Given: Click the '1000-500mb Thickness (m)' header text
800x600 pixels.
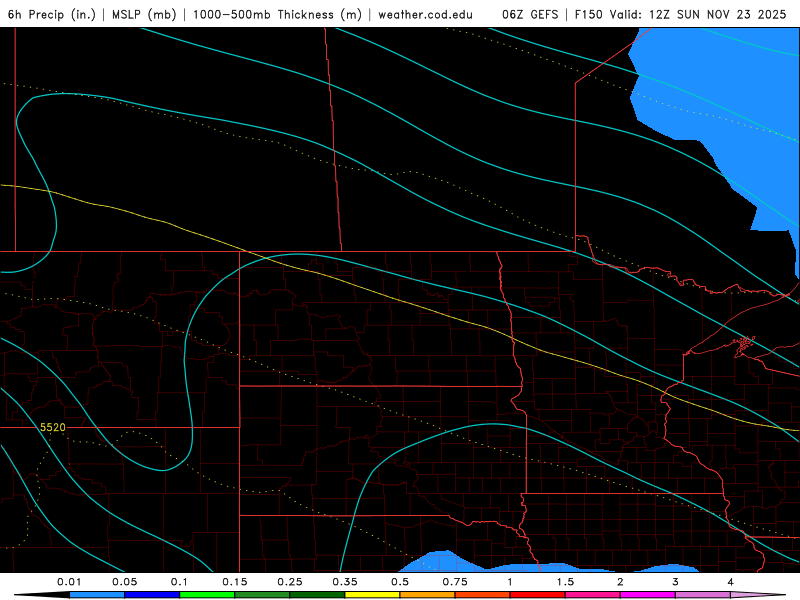Looking at the screenshot, I should (x=277, y=14).
